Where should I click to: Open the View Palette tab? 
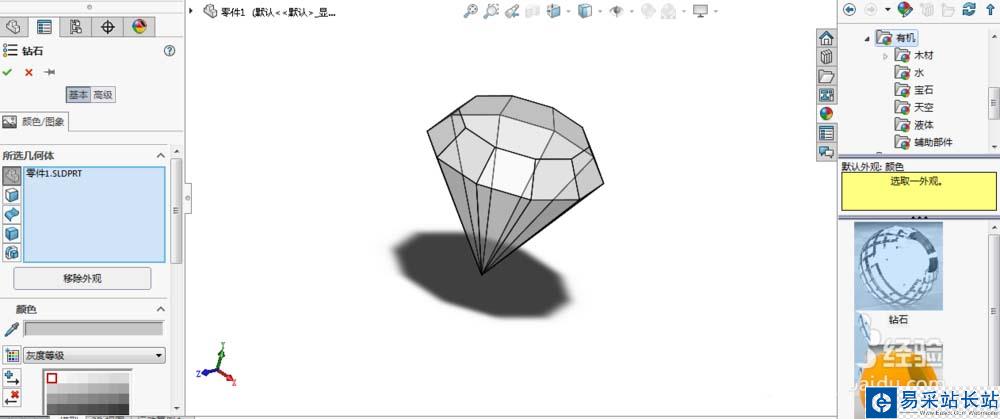click(827, 95)
